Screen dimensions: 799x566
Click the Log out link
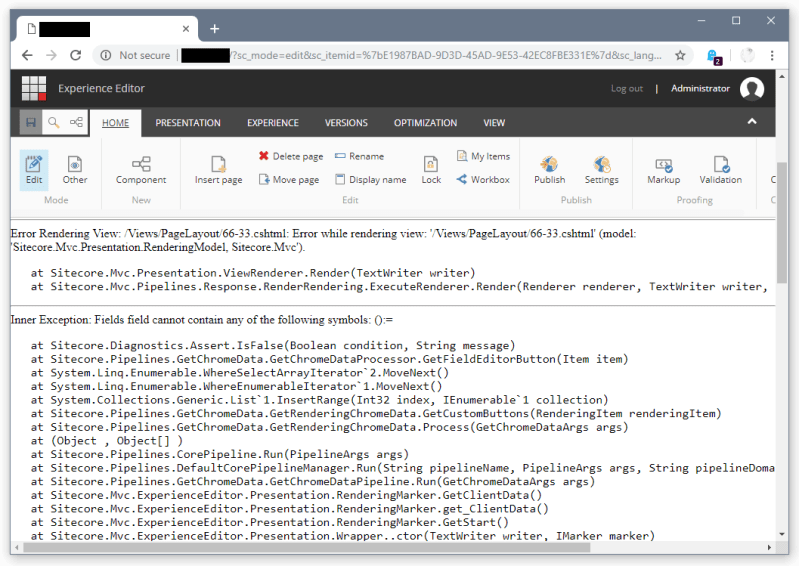pos(627,88)
